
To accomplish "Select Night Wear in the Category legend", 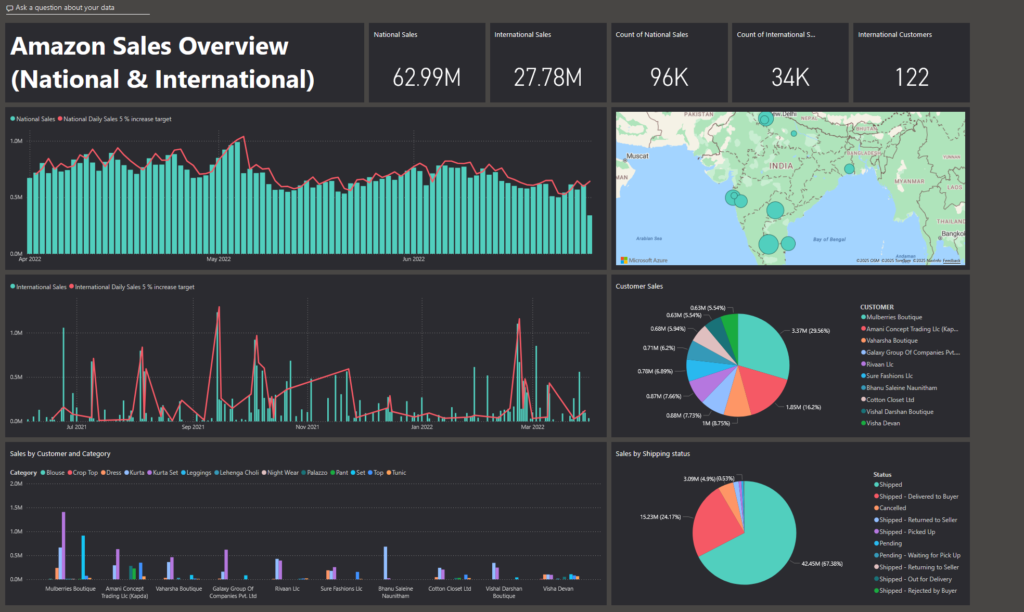I will coord(280,473).
